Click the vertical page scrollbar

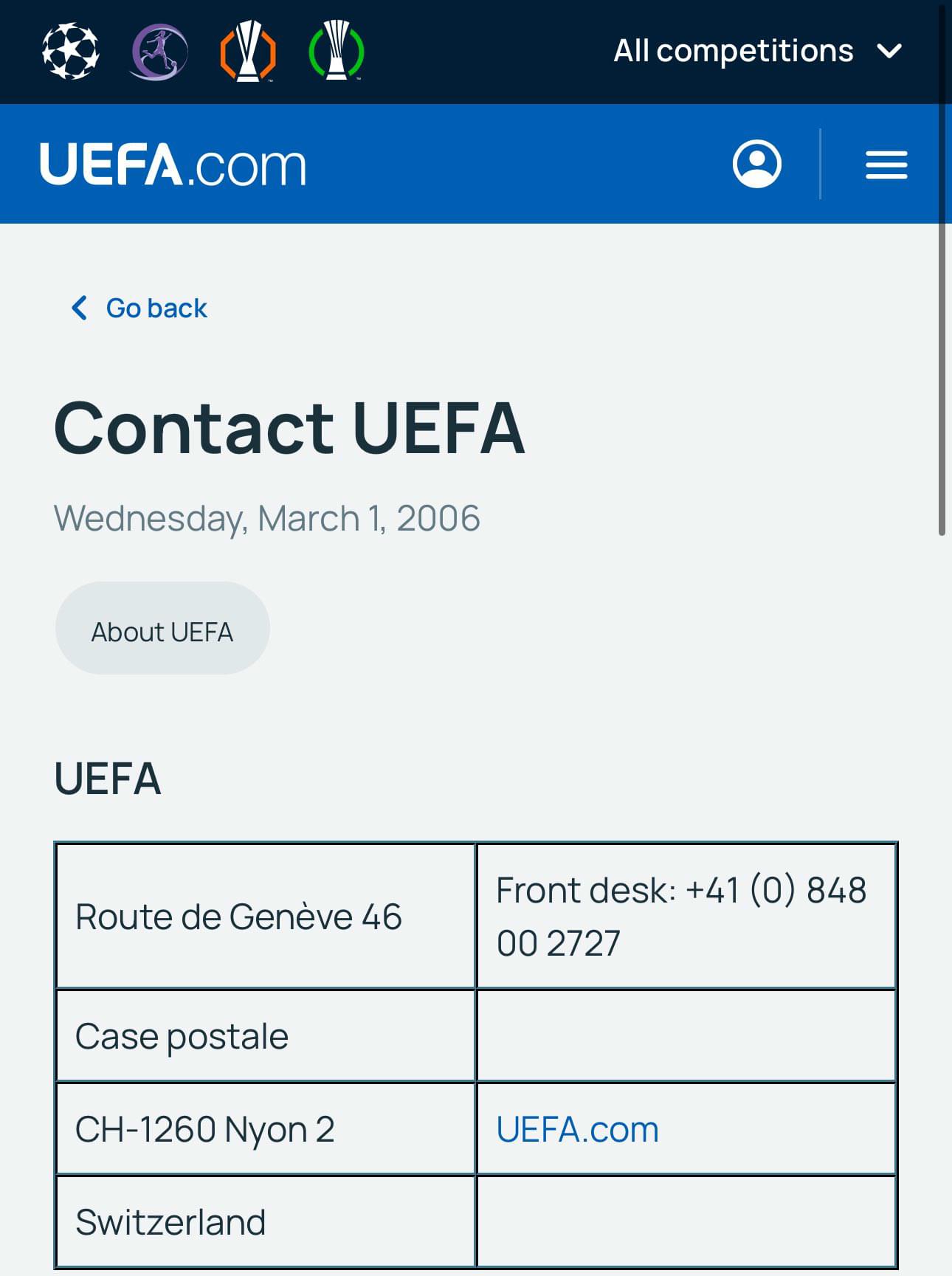click(x=942, y=269)
